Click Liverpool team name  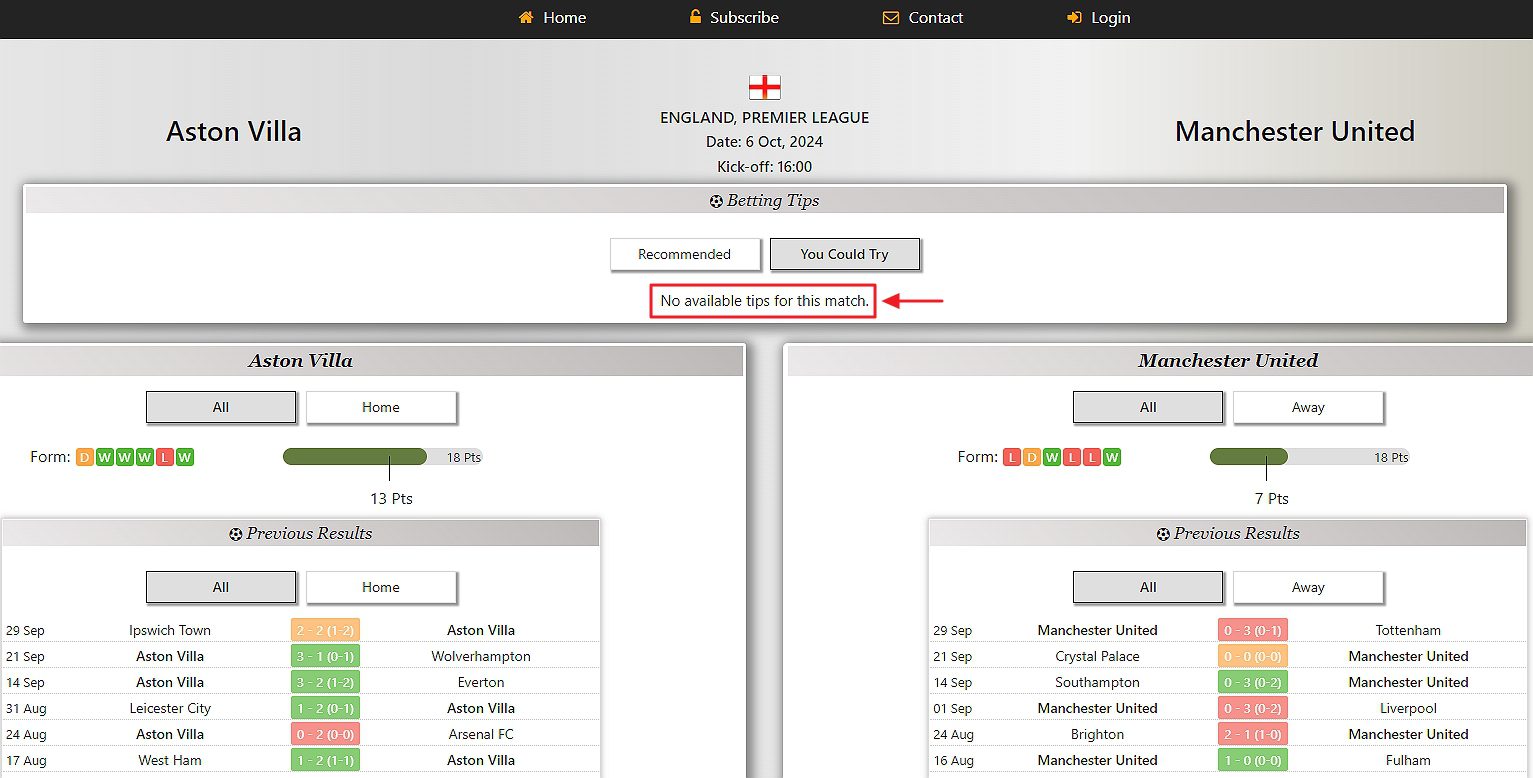(x=1408, y=708)
